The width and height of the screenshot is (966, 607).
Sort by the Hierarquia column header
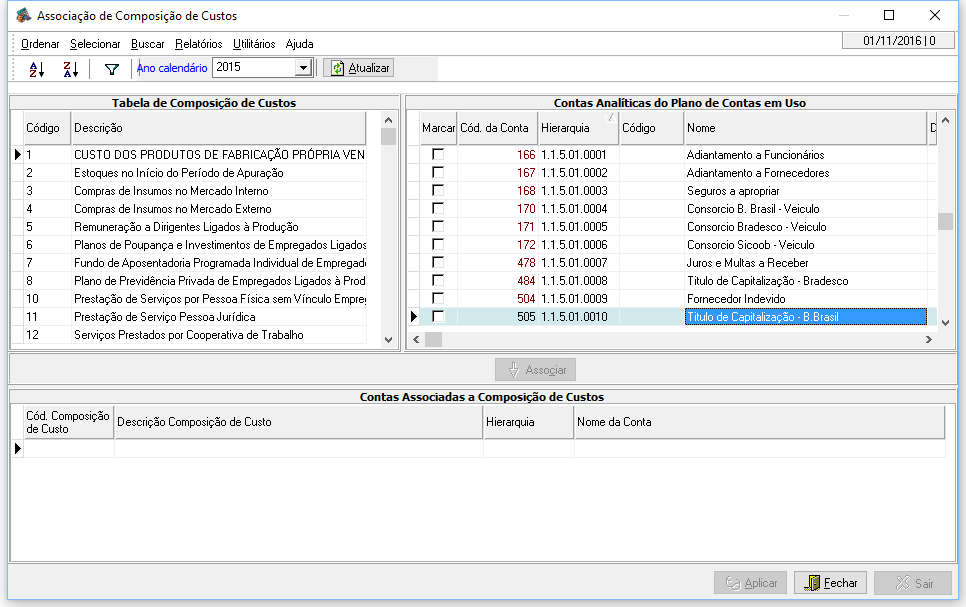click(577, 128)
